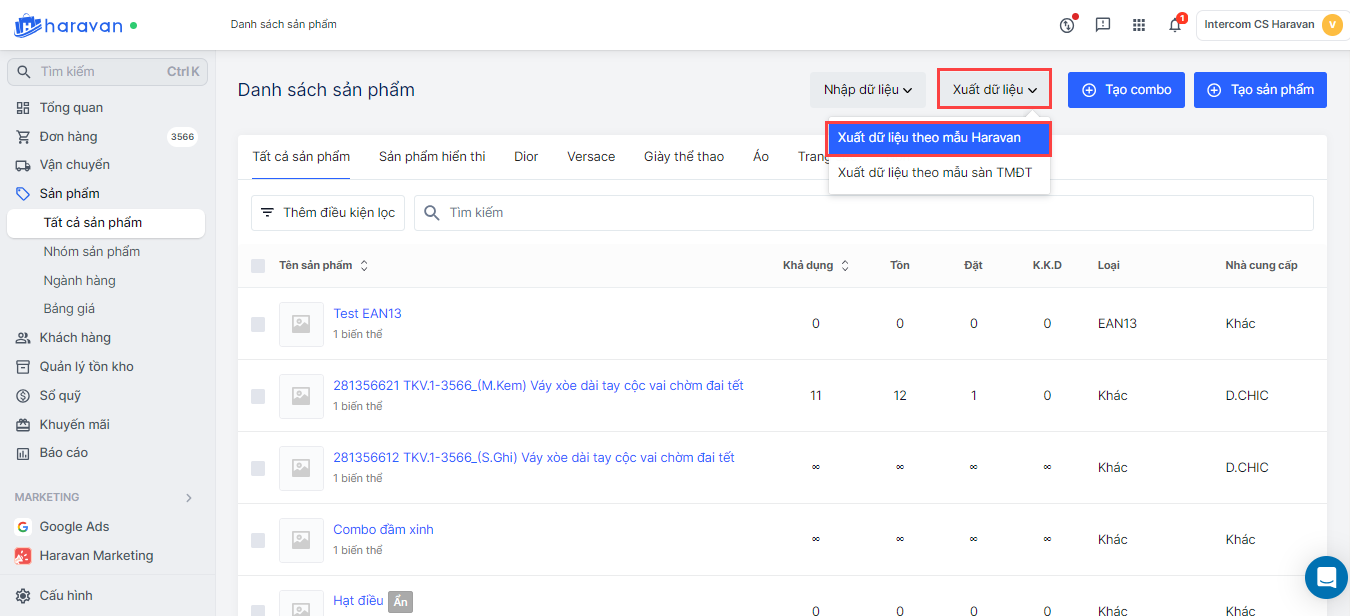Click the user avatar V
The width and height of the screenshot is (1350, 616).
(1332, 25)
